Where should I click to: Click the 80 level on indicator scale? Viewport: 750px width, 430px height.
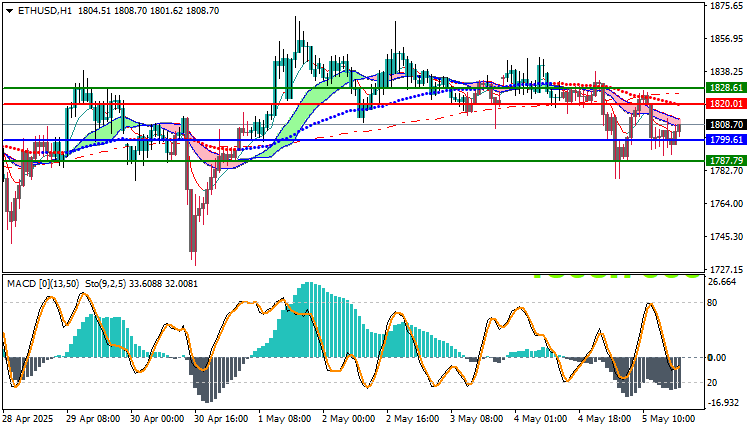[713, 303]
